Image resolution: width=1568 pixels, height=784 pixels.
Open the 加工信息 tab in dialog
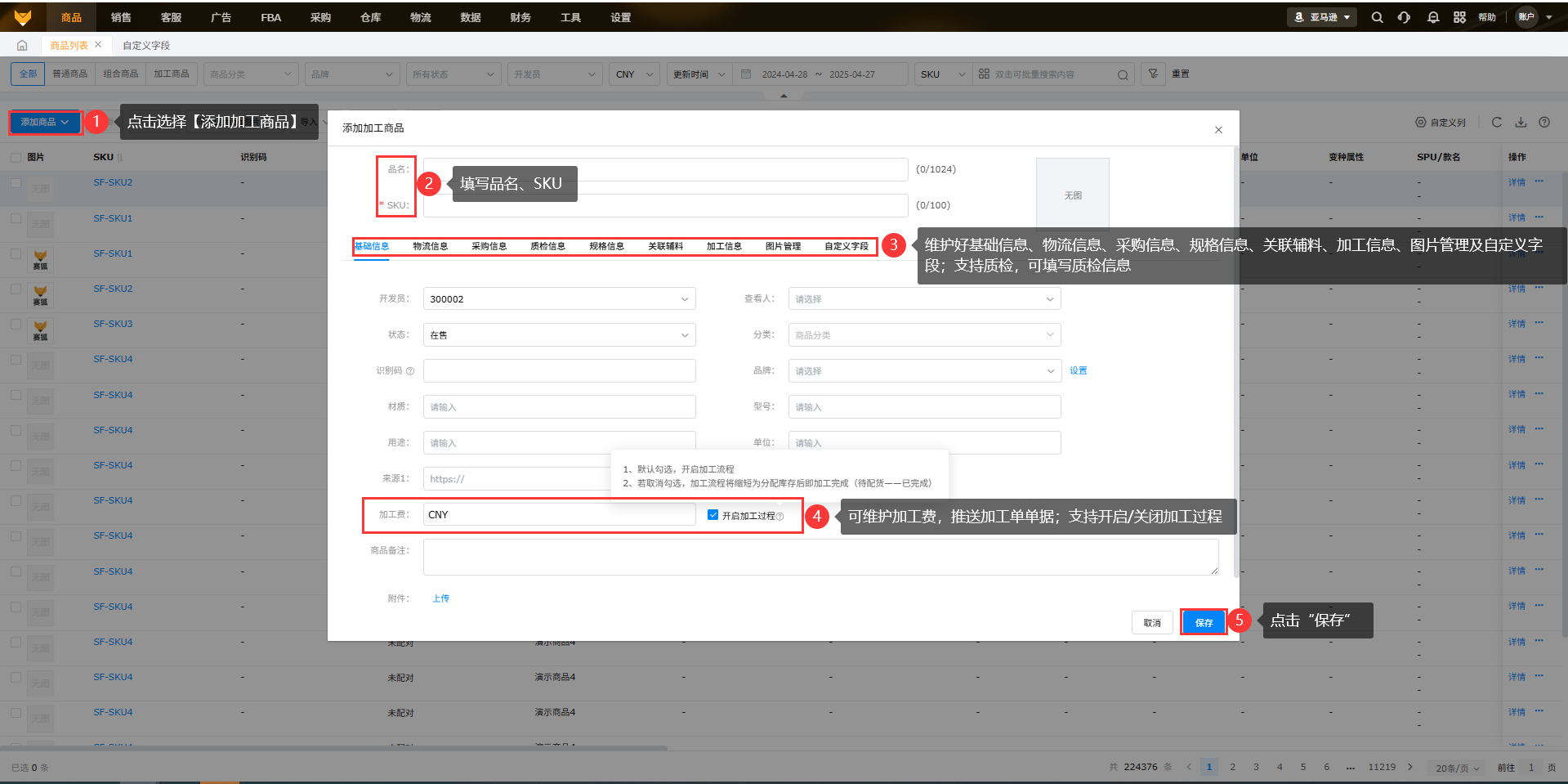coord(724,246)
